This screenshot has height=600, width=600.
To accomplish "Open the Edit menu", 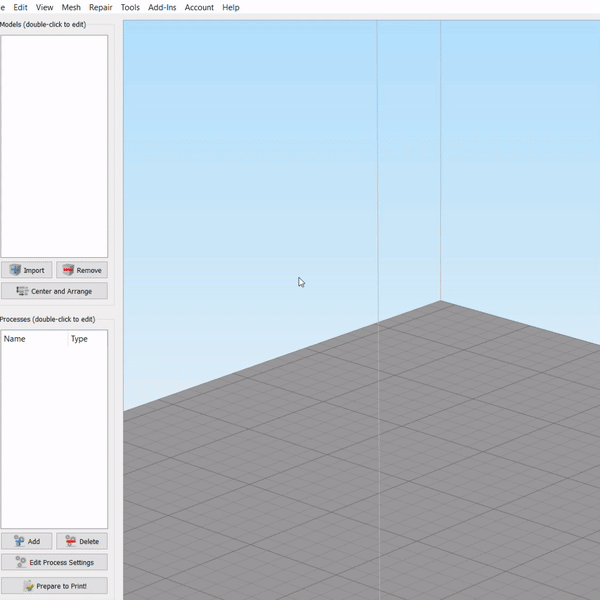I will [20, 7].
